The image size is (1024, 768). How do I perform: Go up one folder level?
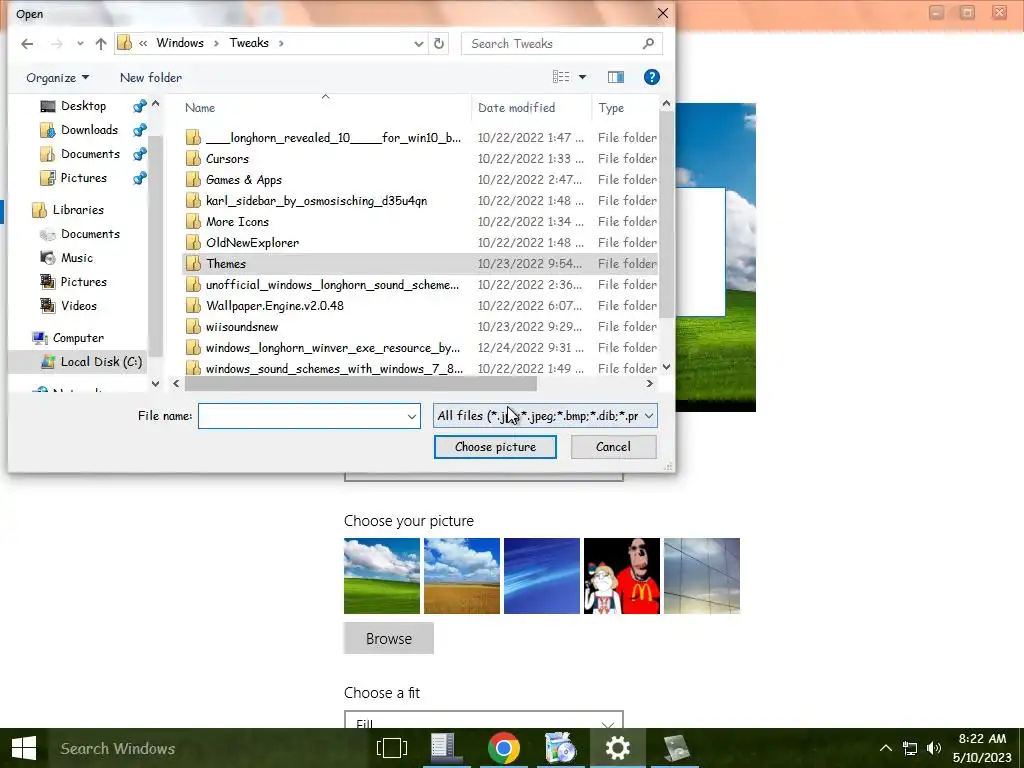point(101,44)
